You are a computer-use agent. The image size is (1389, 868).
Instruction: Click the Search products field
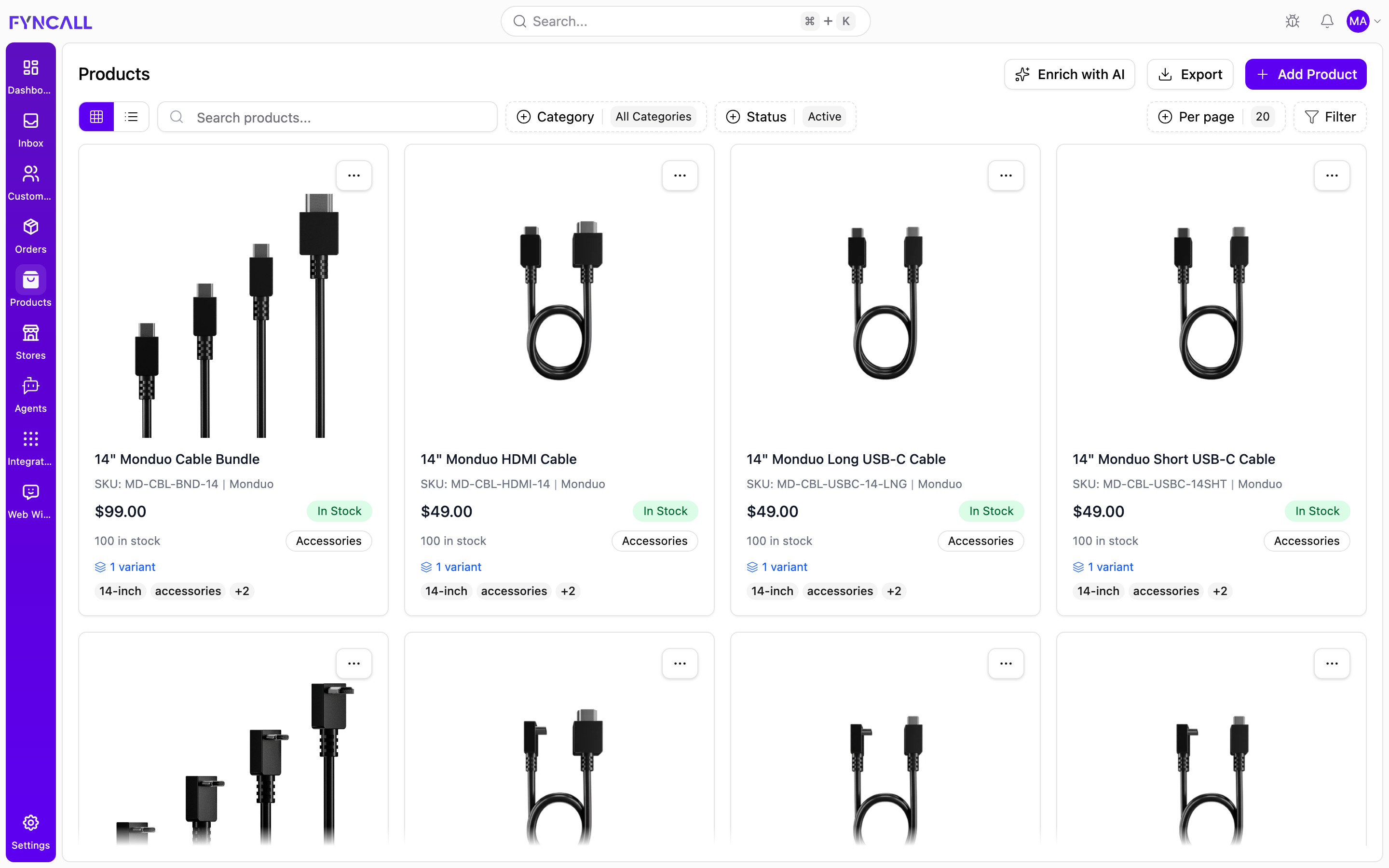pos(327,117)
